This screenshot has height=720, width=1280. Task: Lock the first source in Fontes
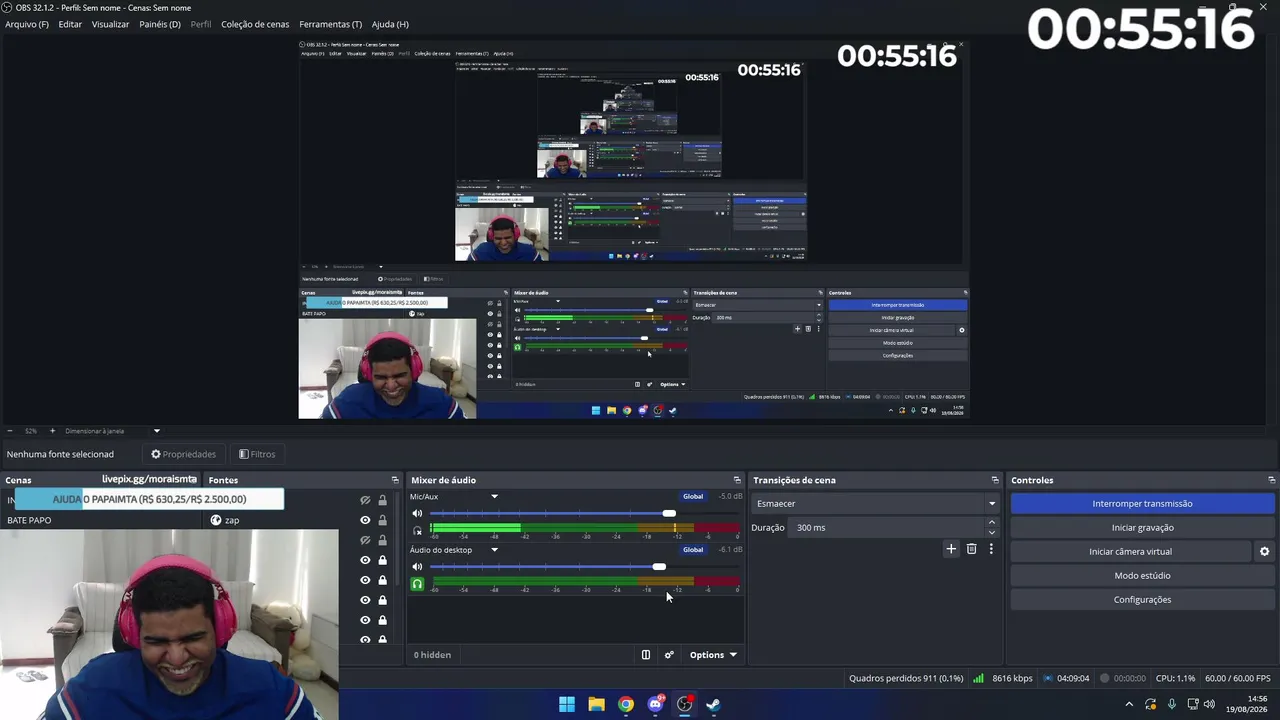382,500
